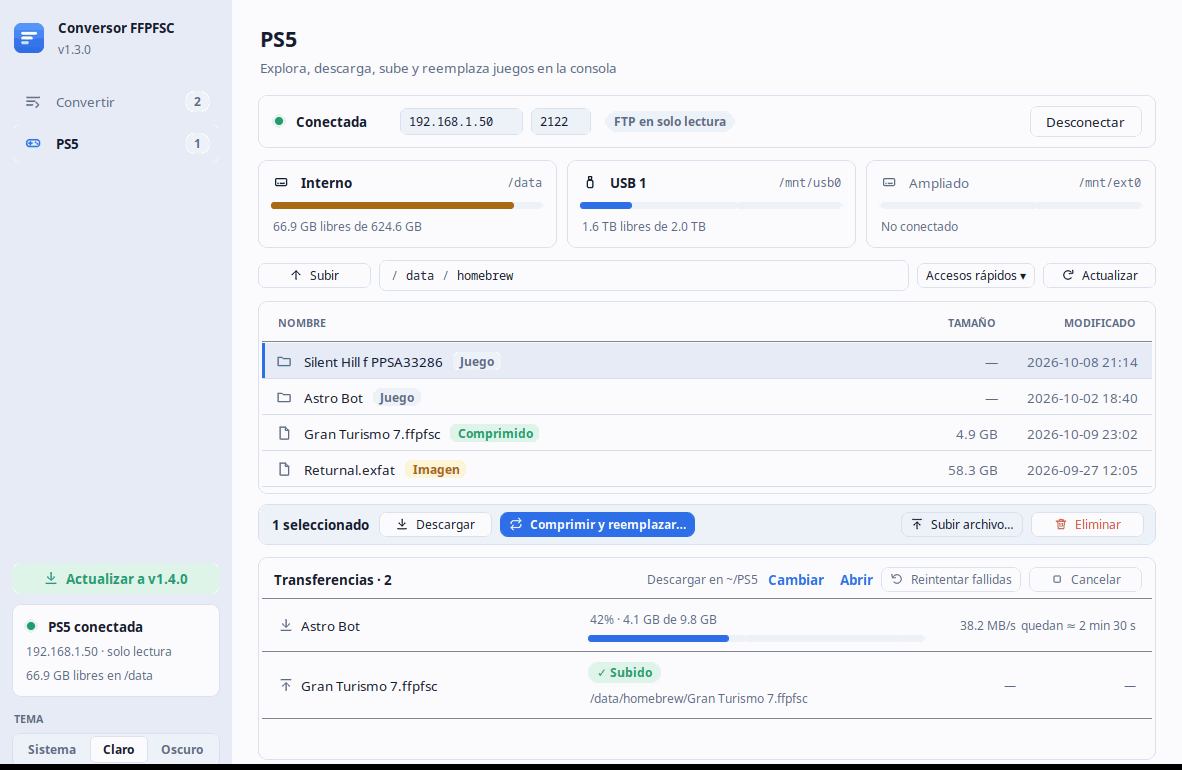Click the green connection status dot beside Conectada
This screenshot has height=770, width=1182.
point(279,121)
